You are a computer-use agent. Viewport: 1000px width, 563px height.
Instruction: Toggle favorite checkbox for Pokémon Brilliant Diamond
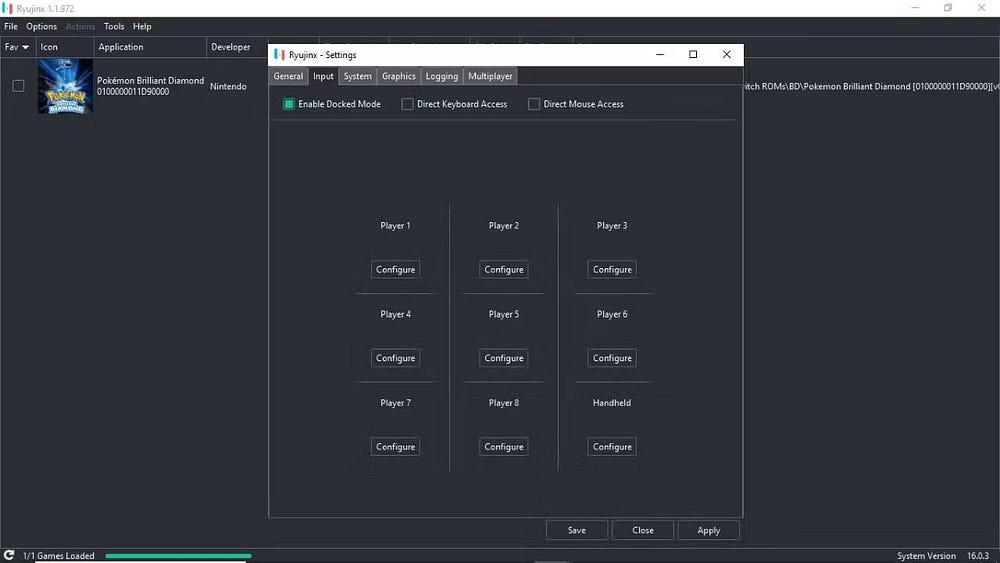click(18, 86)
